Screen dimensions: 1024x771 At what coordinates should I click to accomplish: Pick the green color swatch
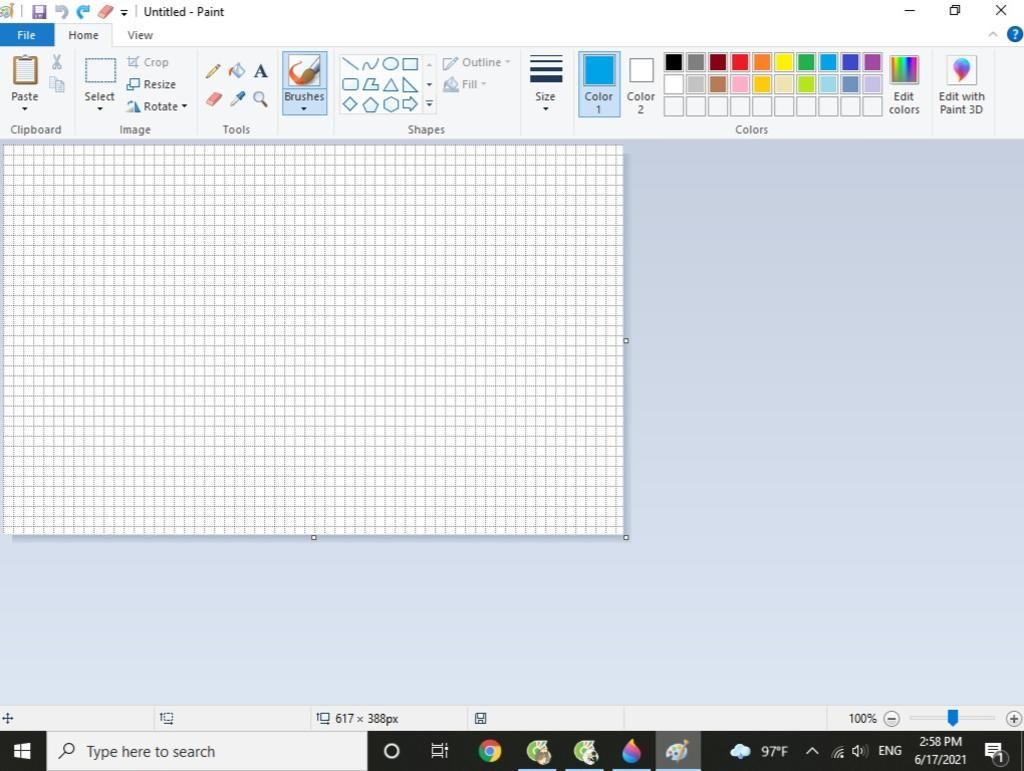tap(806, 62)
